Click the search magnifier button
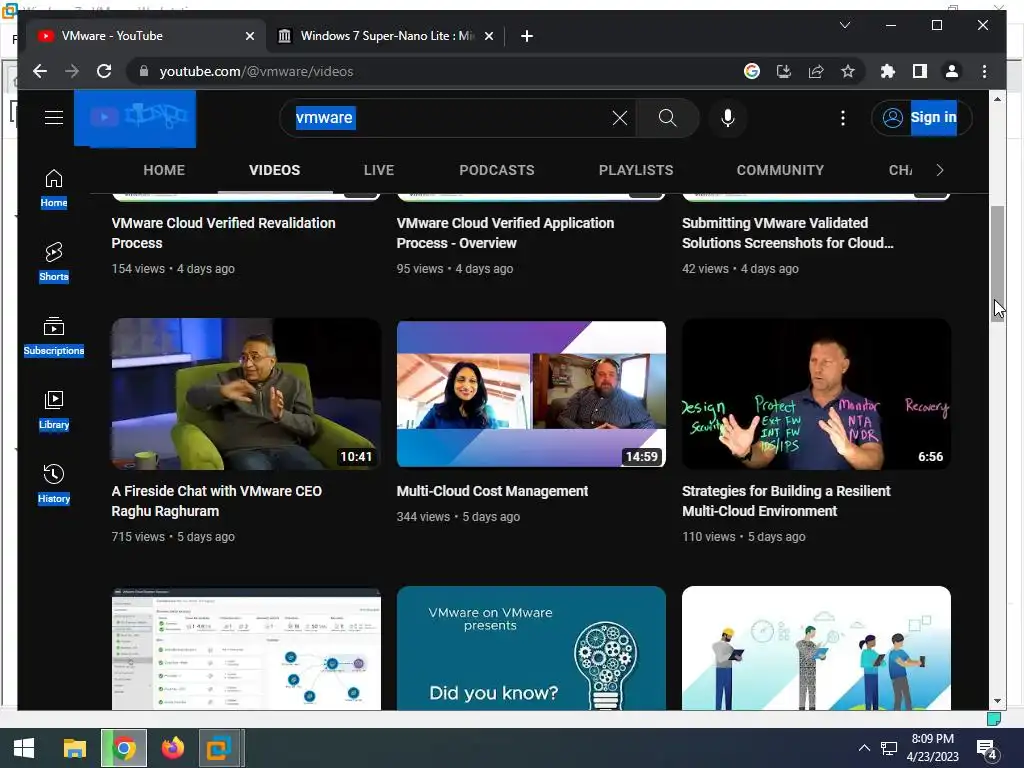This screenshot has height=768, width=1024. coord(667,118)
